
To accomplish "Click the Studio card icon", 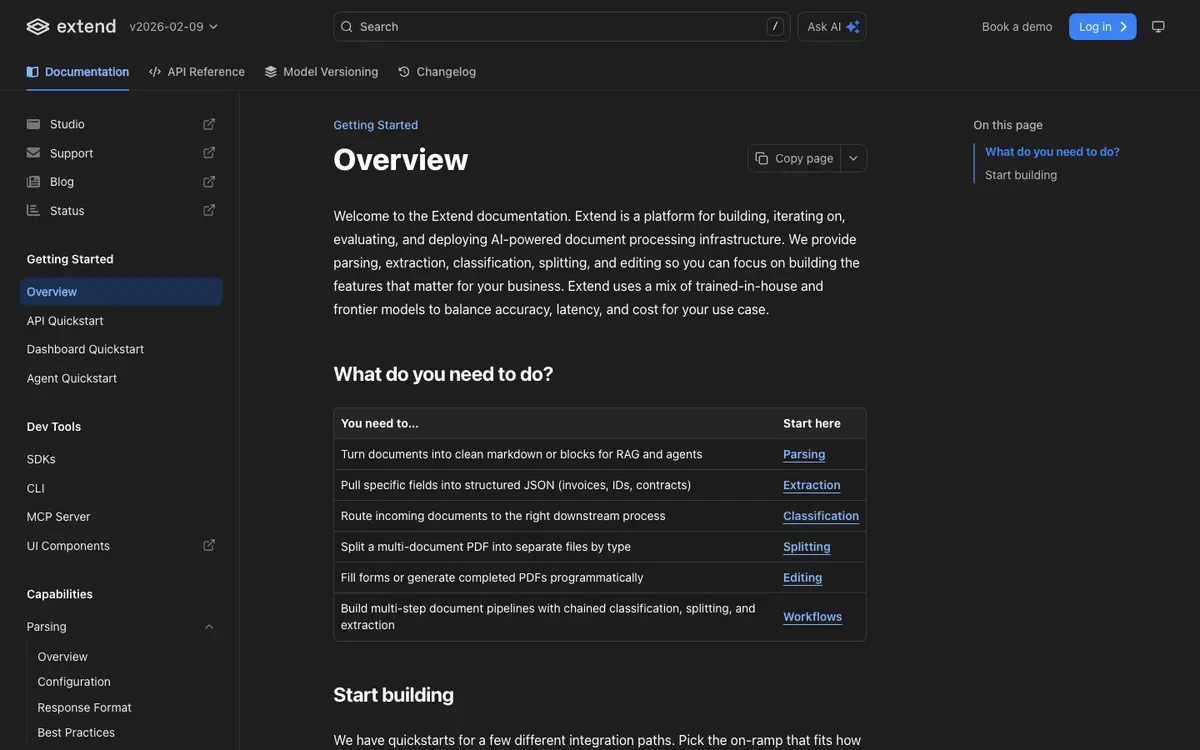I will click(x=34, y=124).
